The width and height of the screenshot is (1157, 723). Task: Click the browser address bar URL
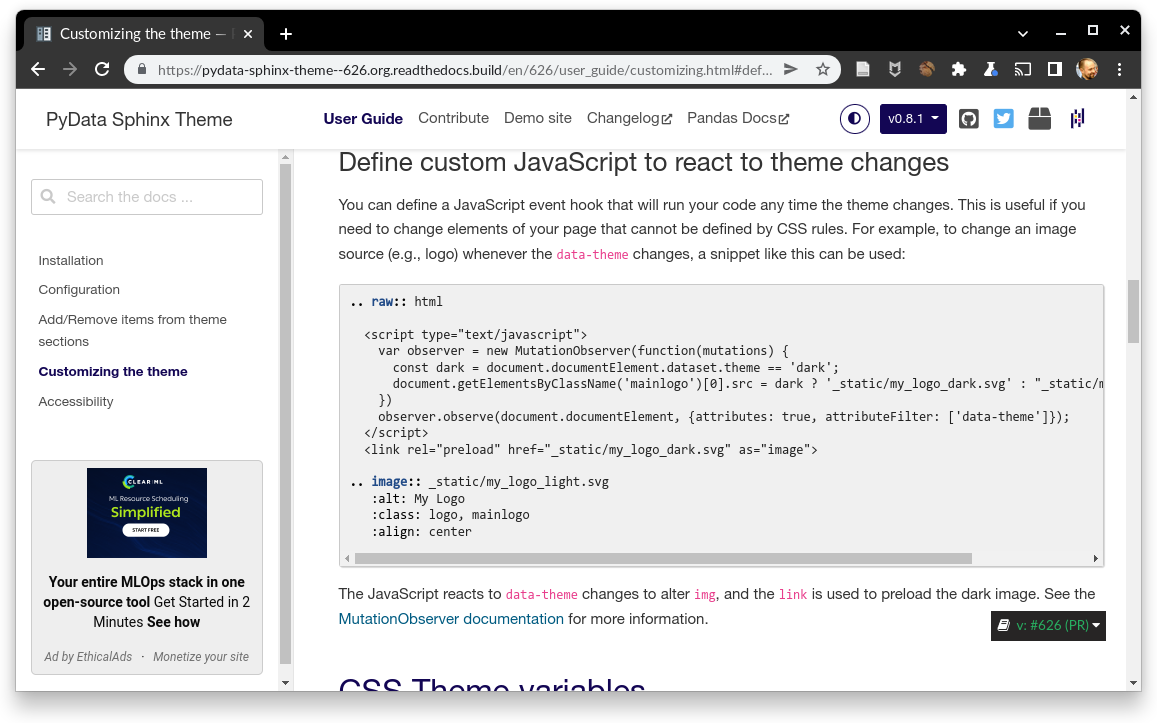point(465,70)
